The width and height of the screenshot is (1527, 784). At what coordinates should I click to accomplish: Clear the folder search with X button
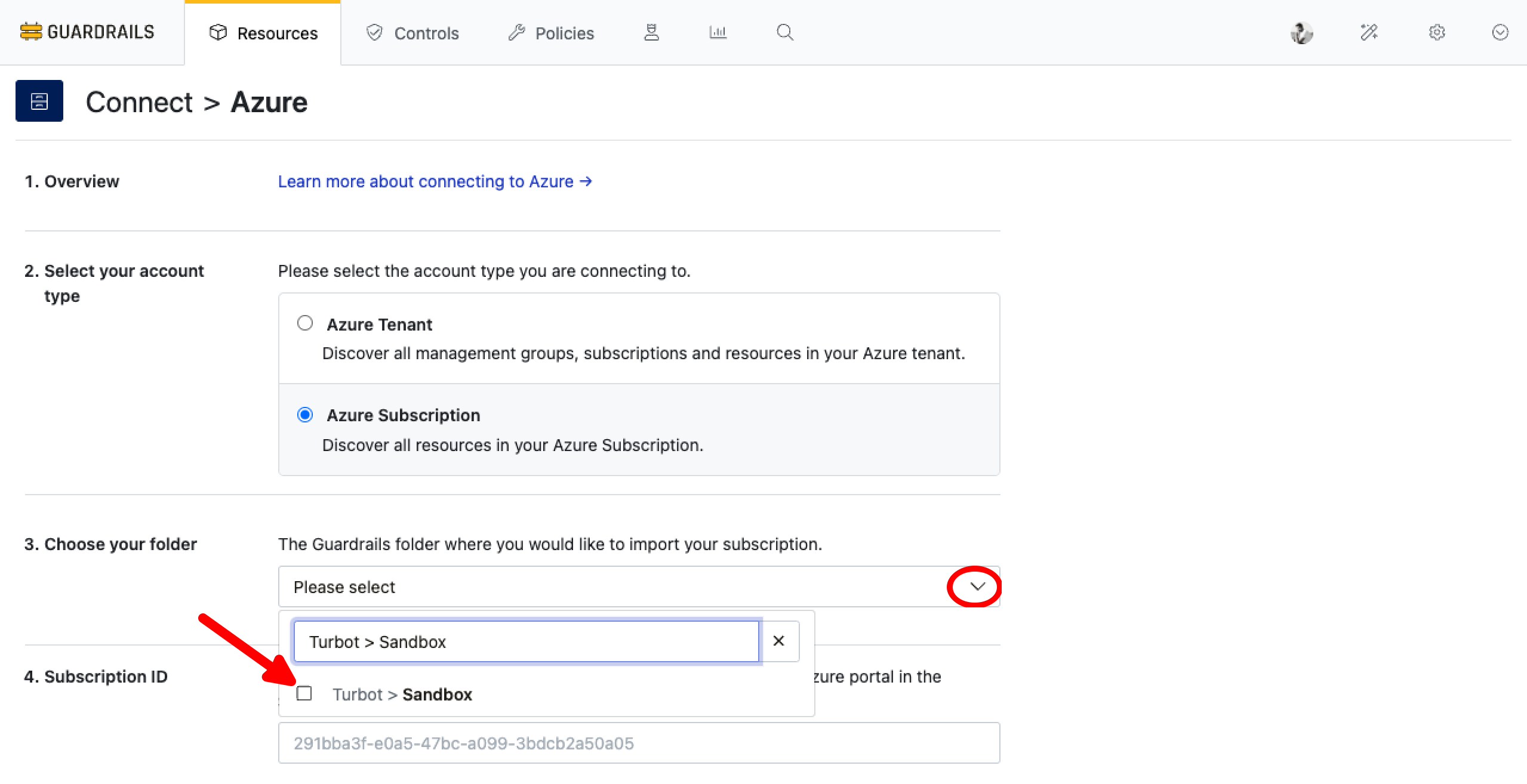778,641
